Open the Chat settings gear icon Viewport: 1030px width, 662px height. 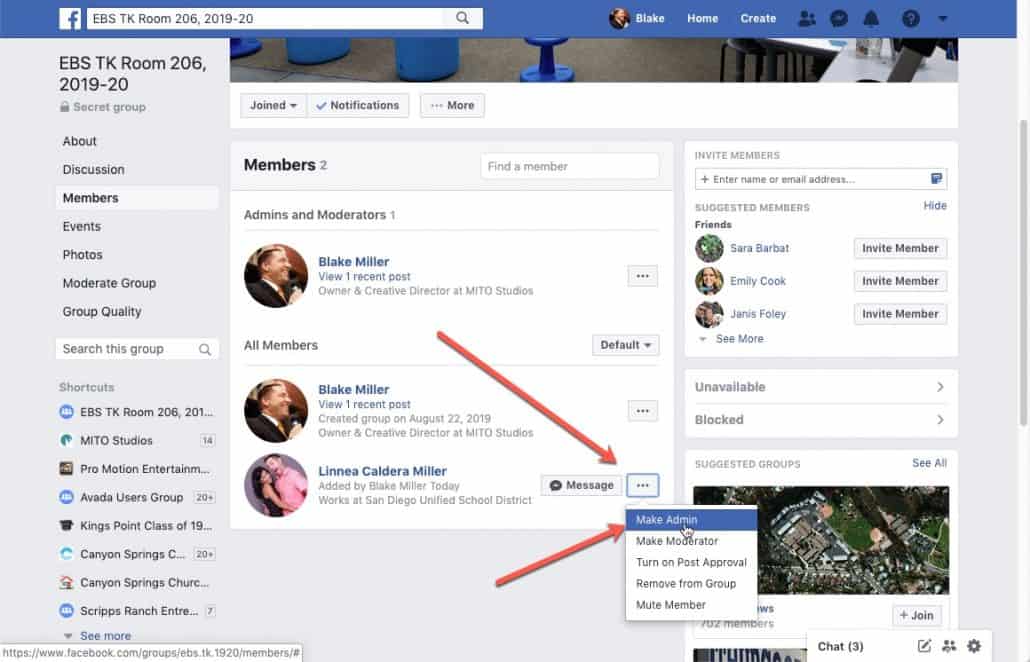[973, 646]
